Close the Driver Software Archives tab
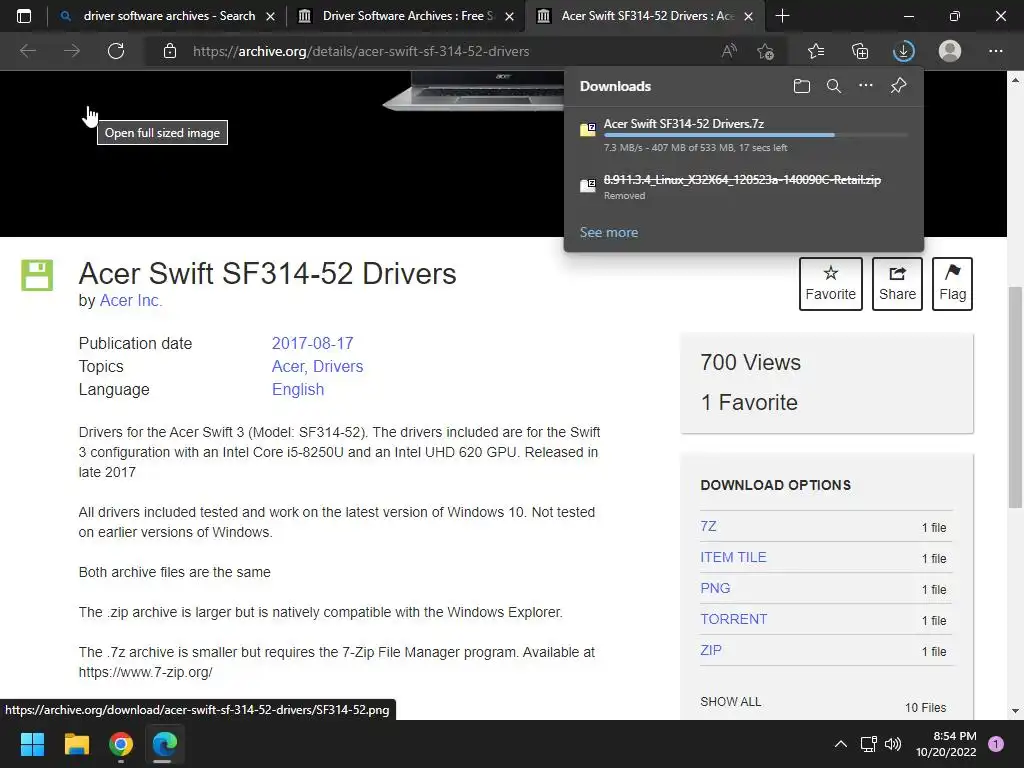Screen dimensions: 1024x768 [509, 16]
